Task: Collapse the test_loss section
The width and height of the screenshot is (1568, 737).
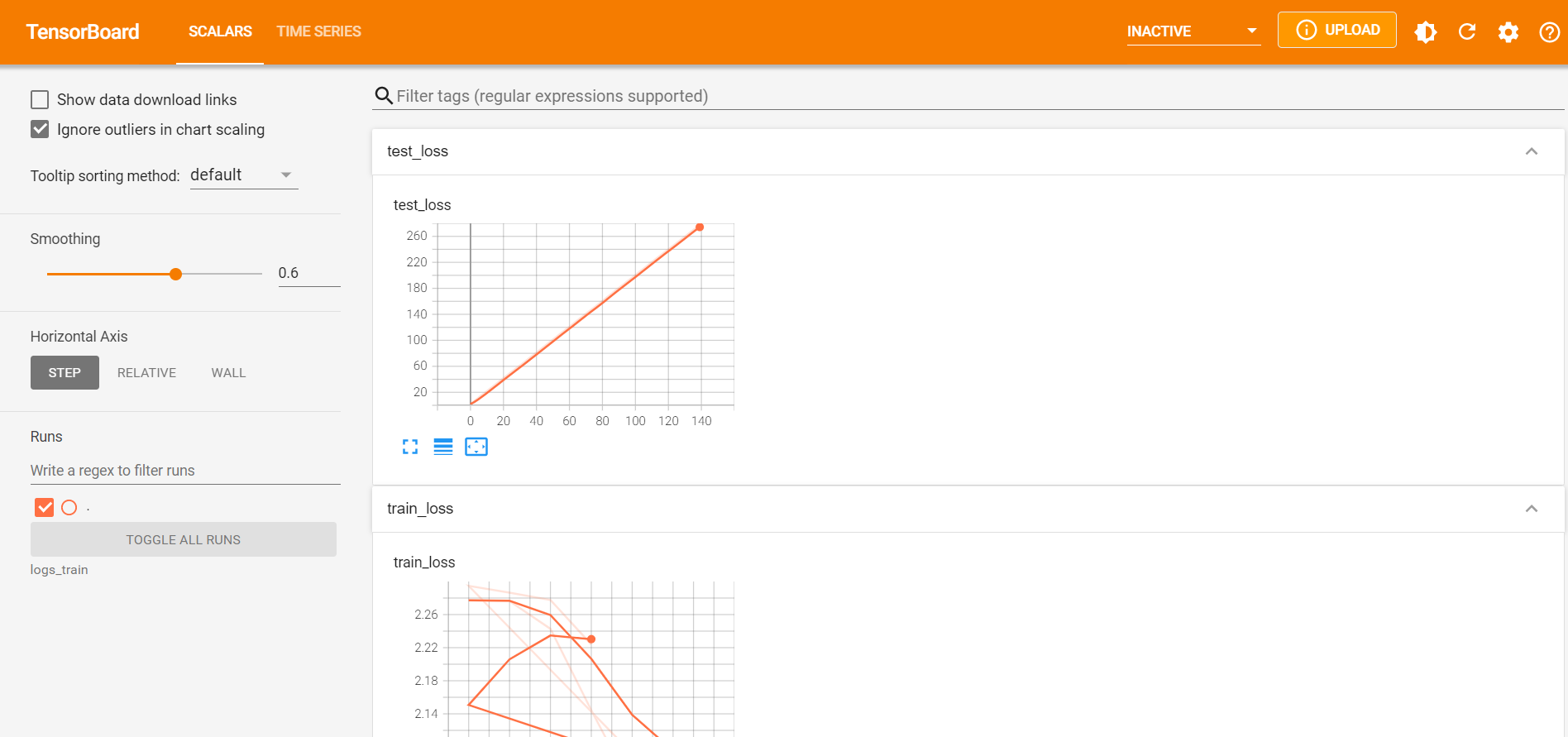Action: pyautogui.click(x=1532, y=151)
